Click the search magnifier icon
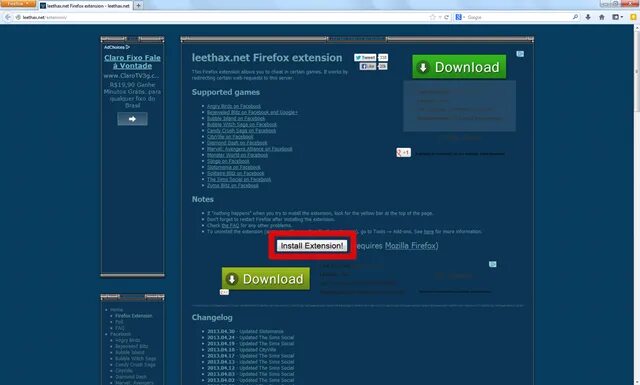640x385 pixels. click(x=575, y=17)
